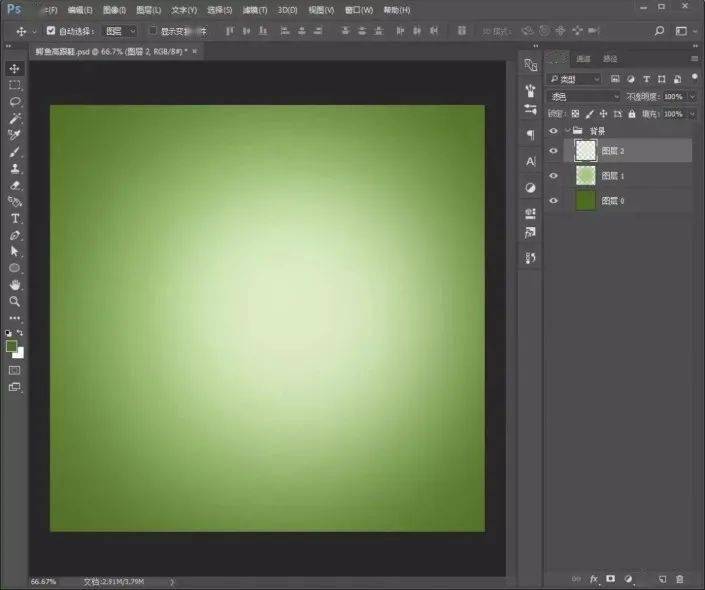Hide layer 2 using its eye icon
The image size is (705, 590).
pos(553,151)
